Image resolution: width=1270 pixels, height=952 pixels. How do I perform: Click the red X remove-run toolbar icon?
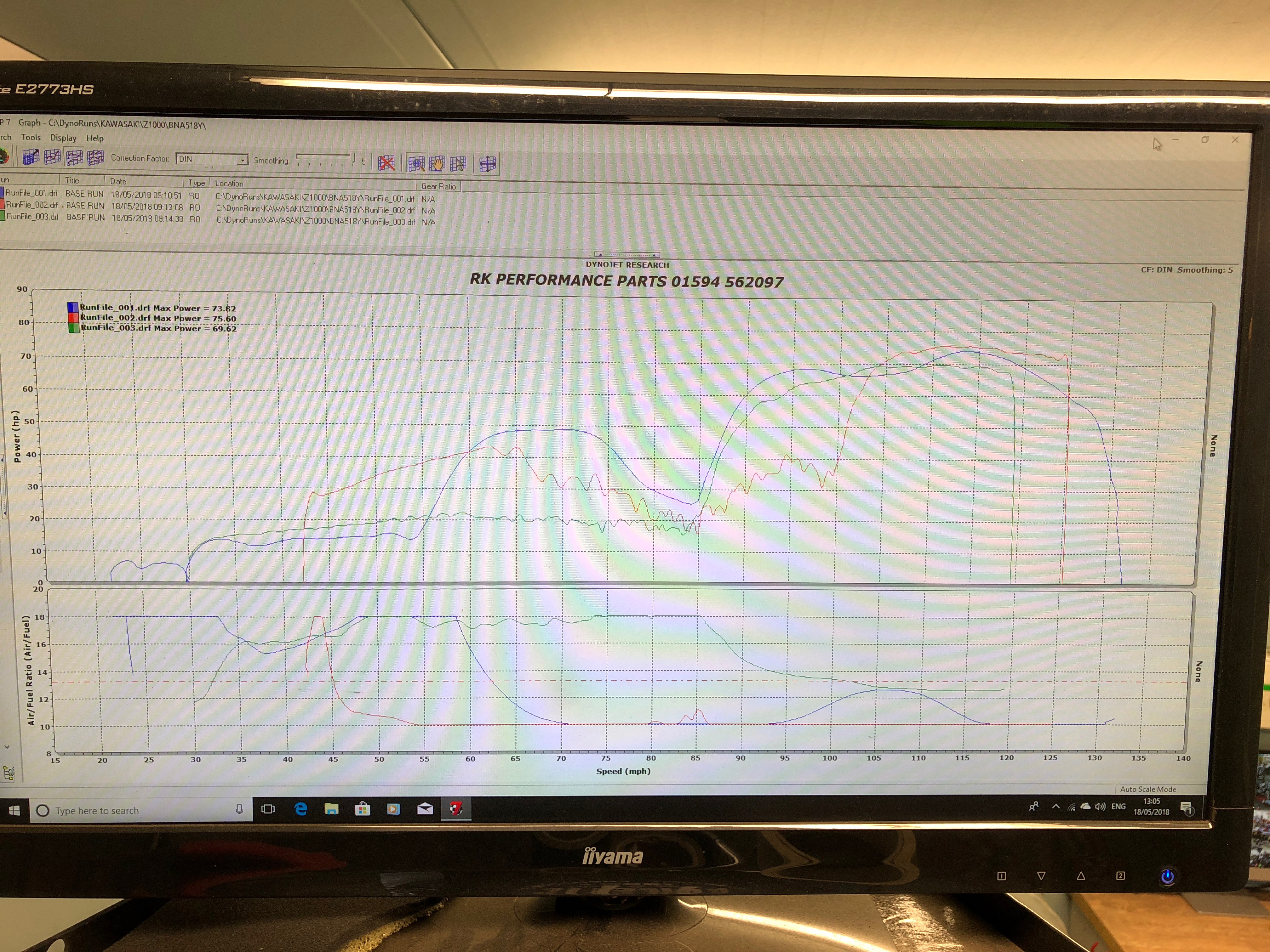click(x=386, y=163)
